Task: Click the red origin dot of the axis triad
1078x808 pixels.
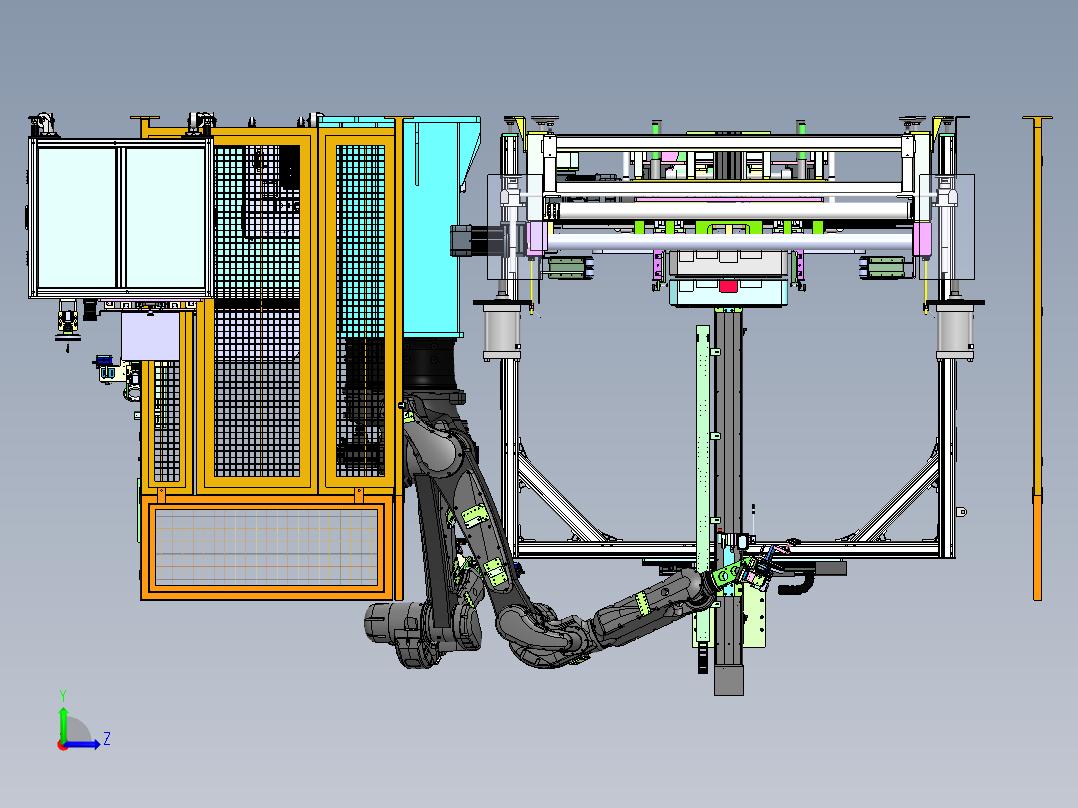Action: click(x=63, y=745)
